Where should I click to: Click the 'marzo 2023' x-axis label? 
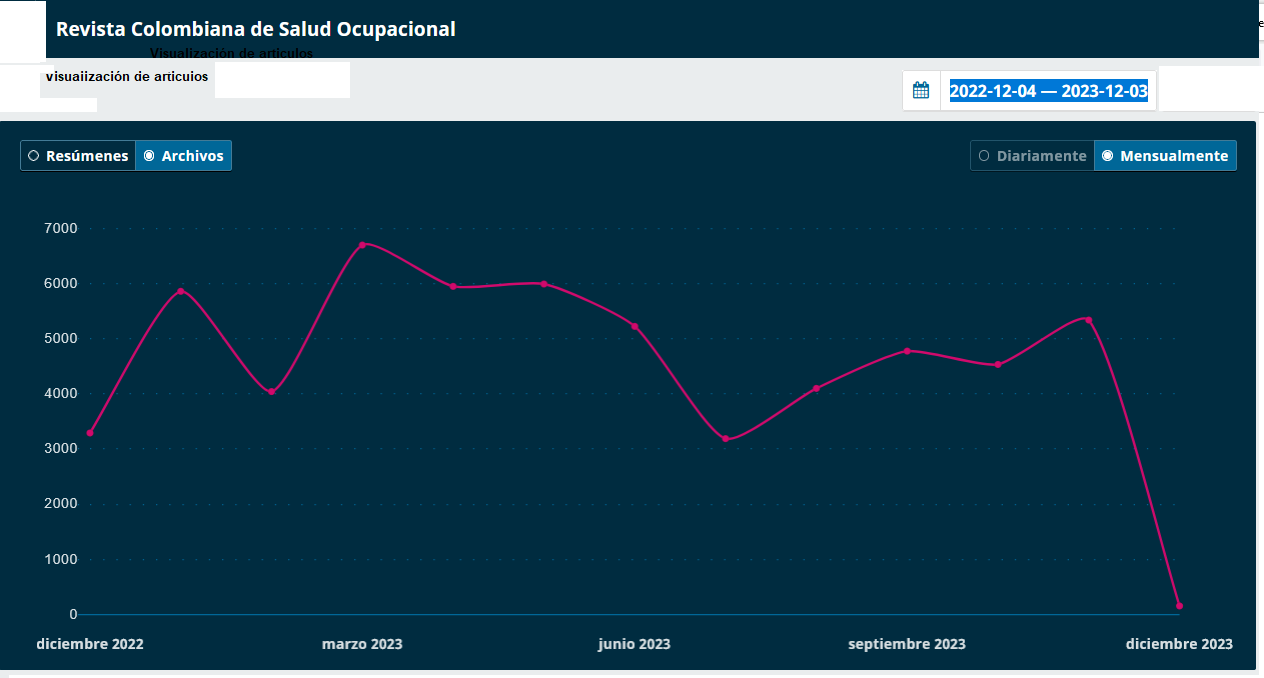[362, 644]
